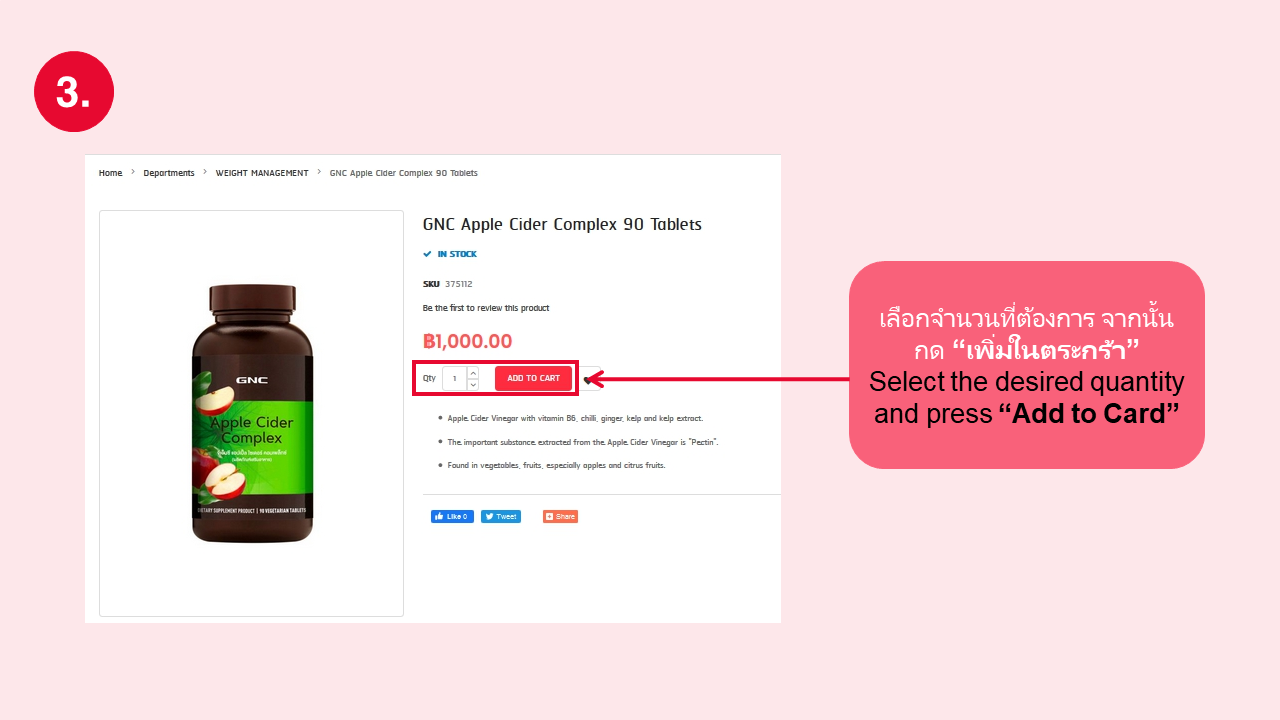Click the Facebook Like button
This screenshot has height=720, width=1280.
(452, 516)
